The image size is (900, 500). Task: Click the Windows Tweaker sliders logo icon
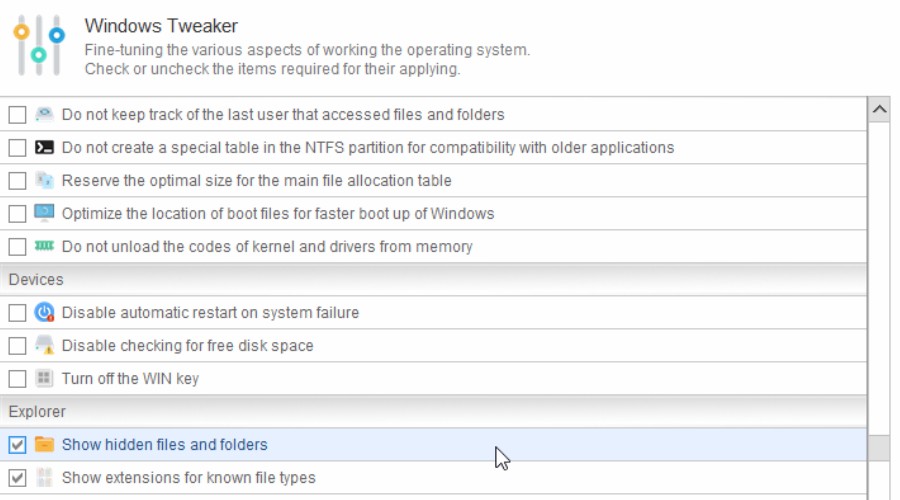(39, 45)
